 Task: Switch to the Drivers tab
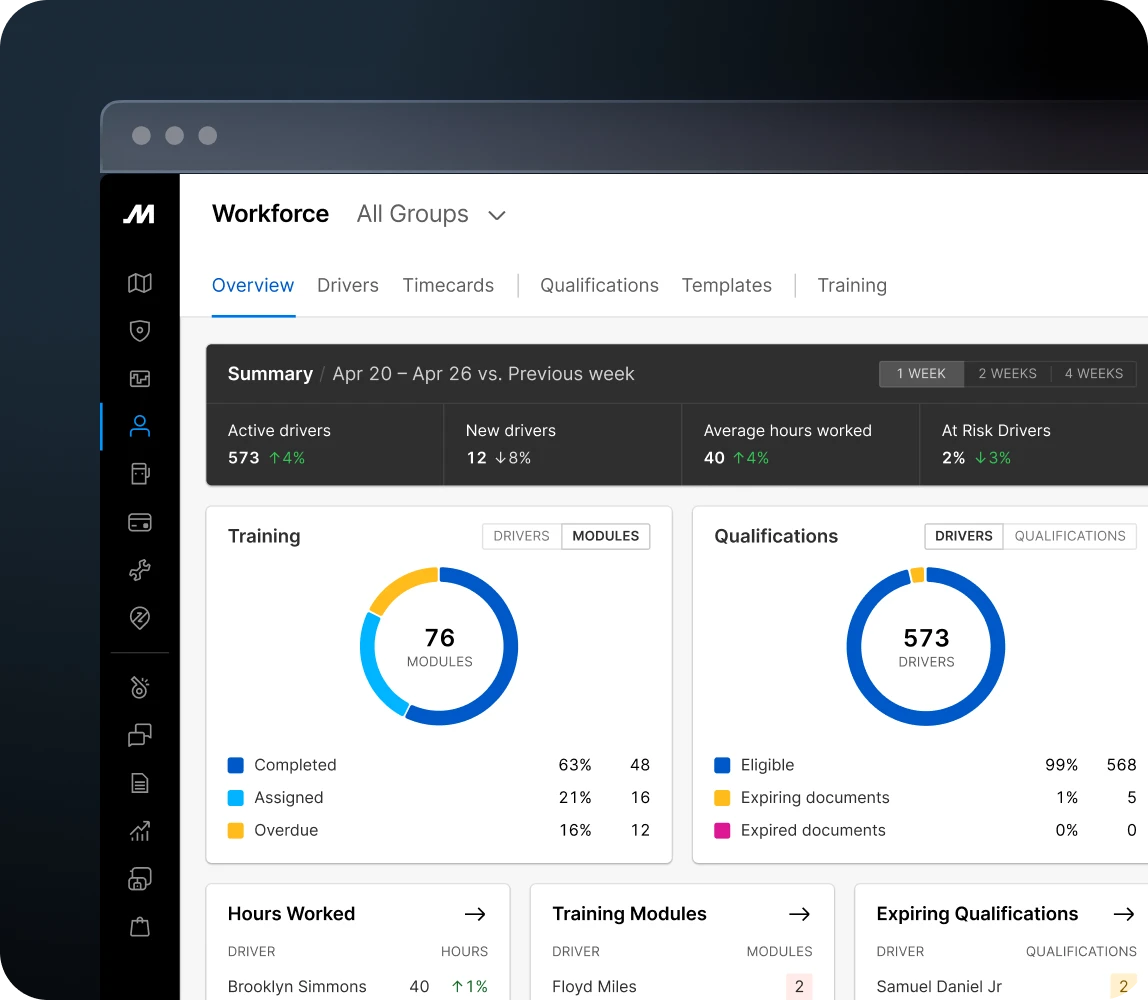[347, 285]
